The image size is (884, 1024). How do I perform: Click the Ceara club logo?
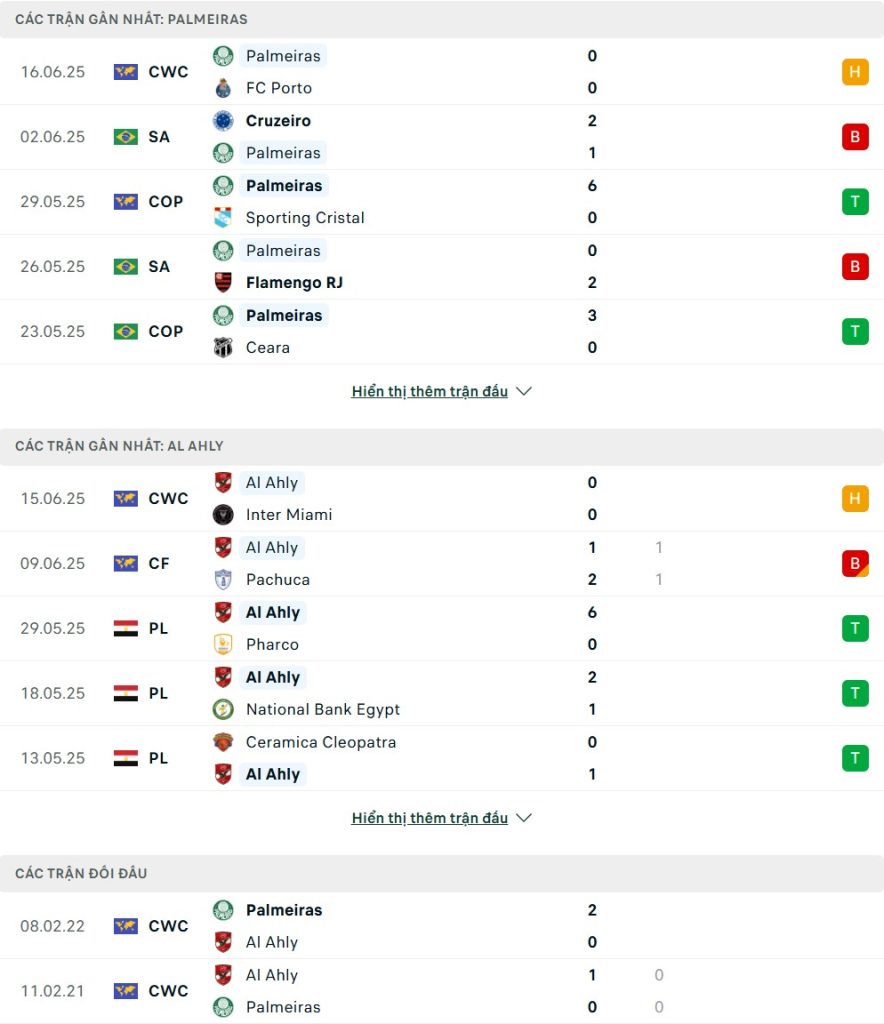tap(223, 347)
